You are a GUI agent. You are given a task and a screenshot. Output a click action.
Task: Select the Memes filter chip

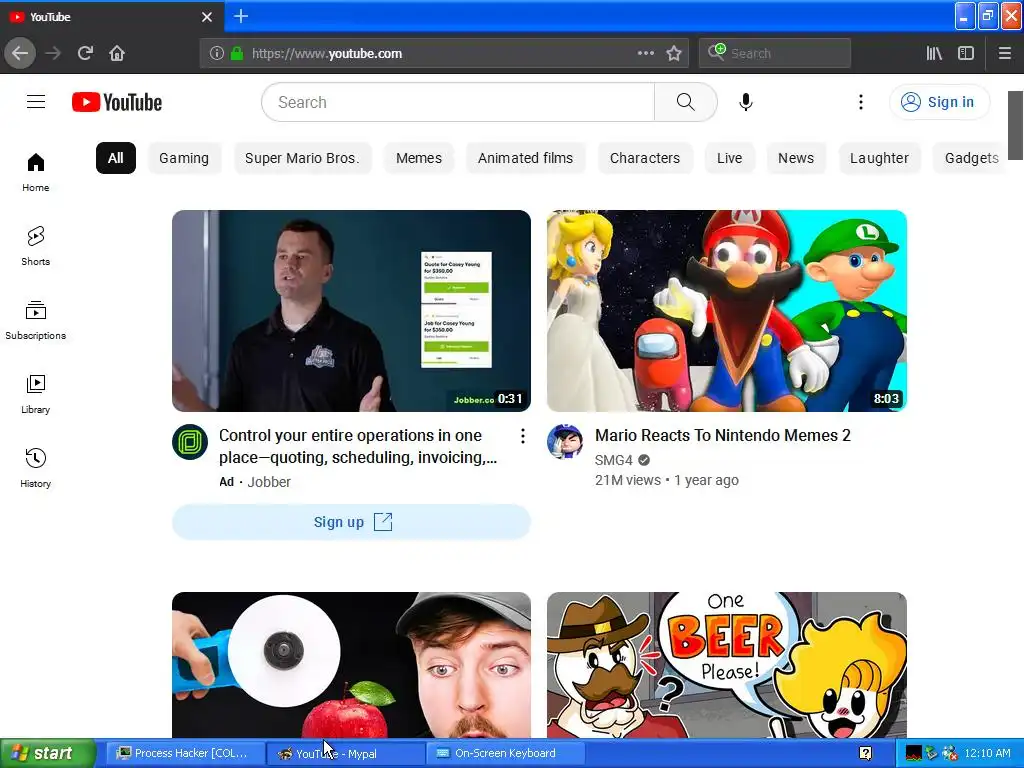coord(419,158)
